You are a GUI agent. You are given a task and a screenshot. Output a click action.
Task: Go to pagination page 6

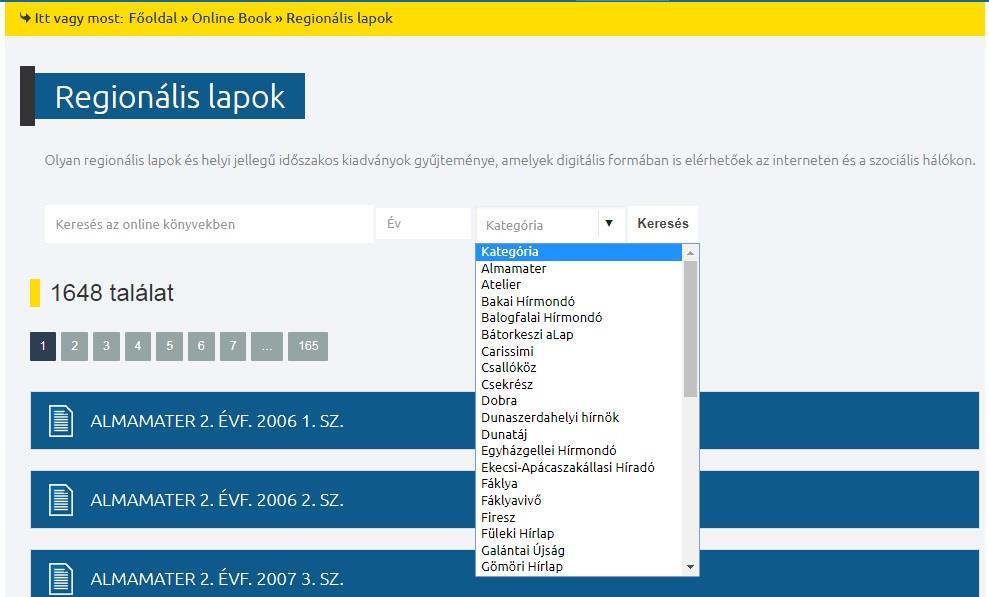[201, 346]
